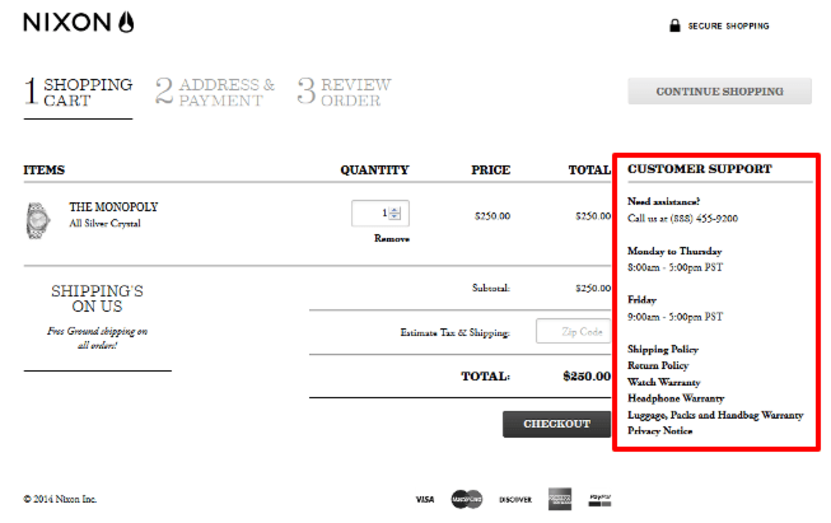The image size is (831, 523).
Task: Click the 'Secure Shopping' text
Action: pos(728,26)
